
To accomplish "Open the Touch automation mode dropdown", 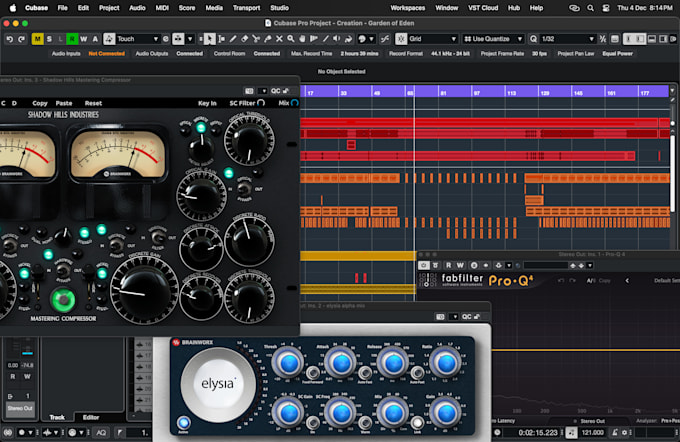I will point(138,39).
